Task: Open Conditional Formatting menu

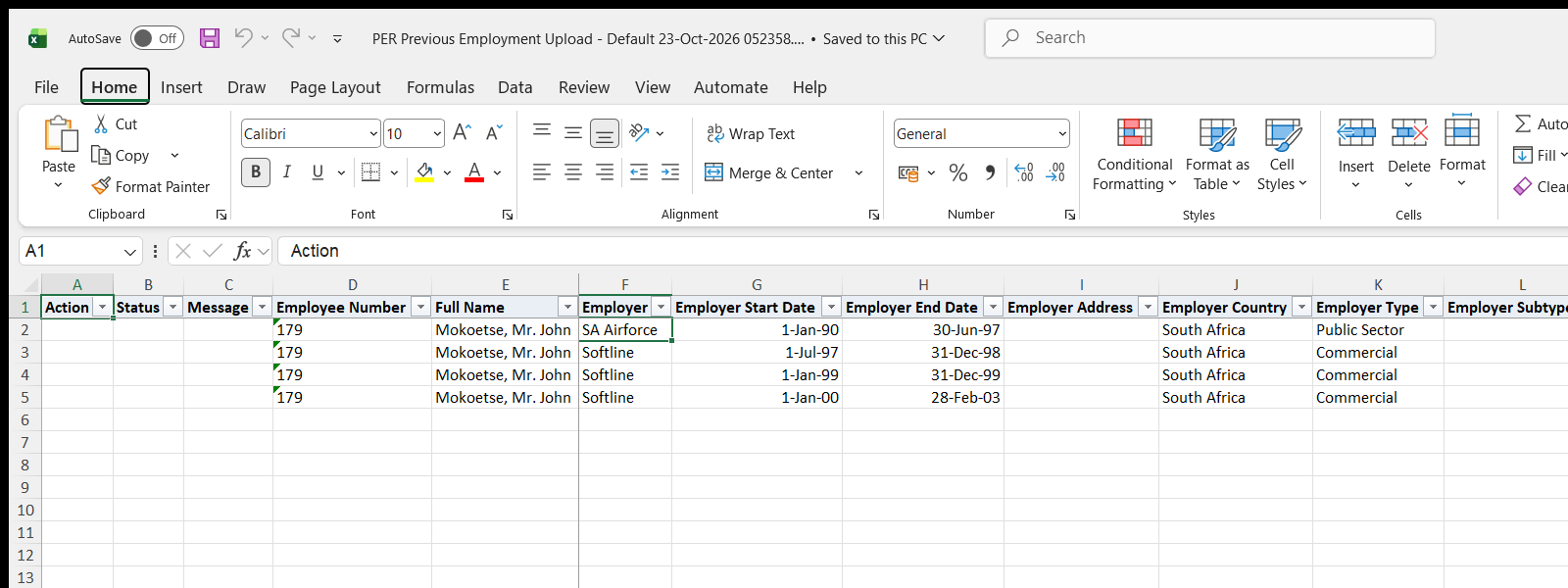Action: point(1135,154)
